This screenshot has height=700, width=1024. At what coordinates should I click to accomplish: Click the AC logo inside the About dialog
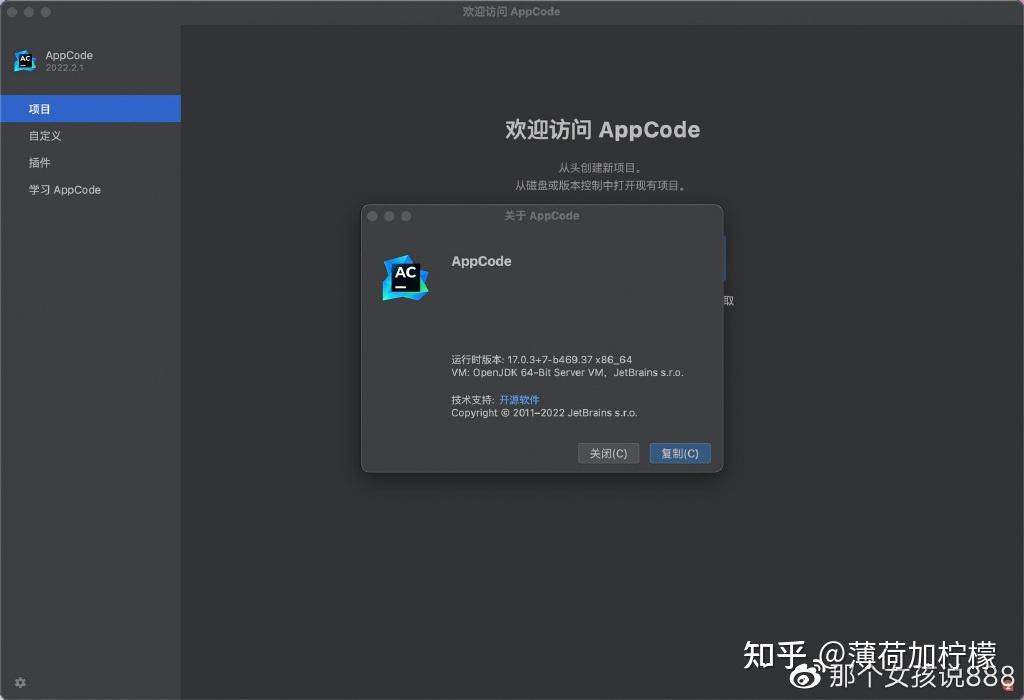coord(404,277)
